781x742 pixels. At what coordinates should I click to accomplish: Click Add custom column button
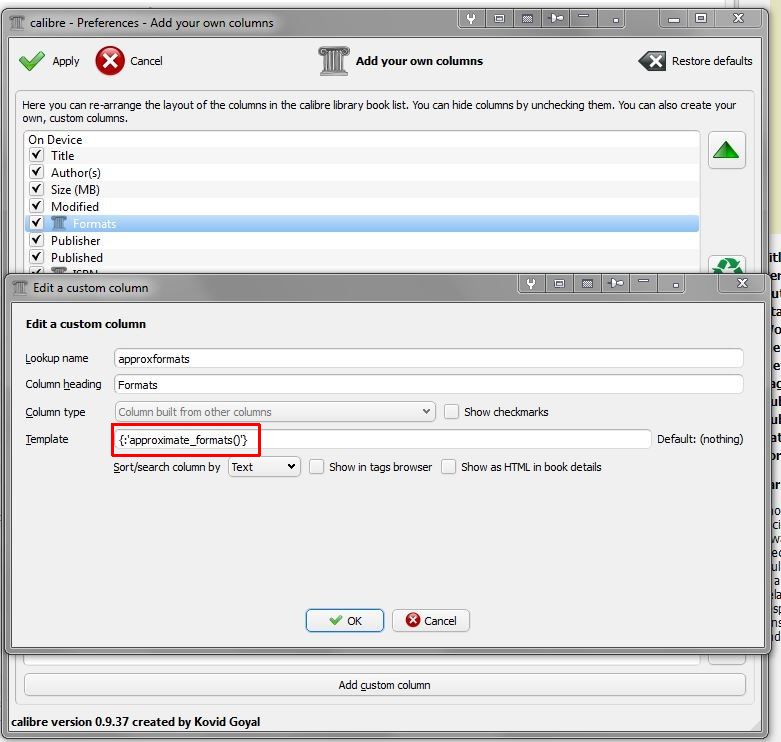tap(385, 685)
